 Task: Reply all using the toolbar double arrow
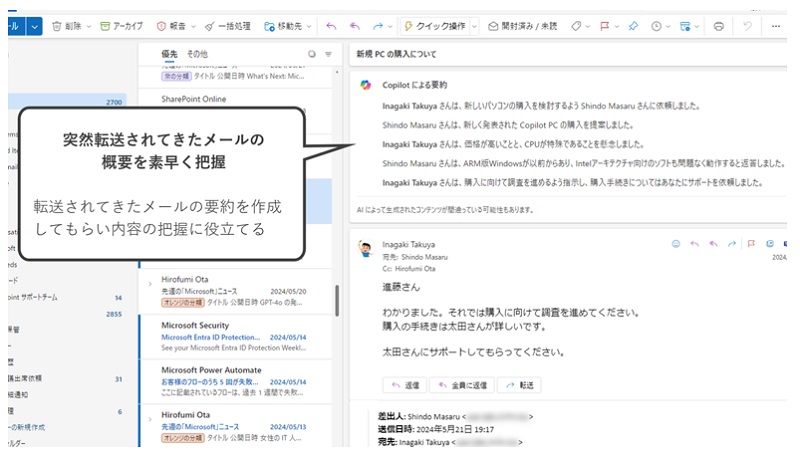tap(355, 26)
